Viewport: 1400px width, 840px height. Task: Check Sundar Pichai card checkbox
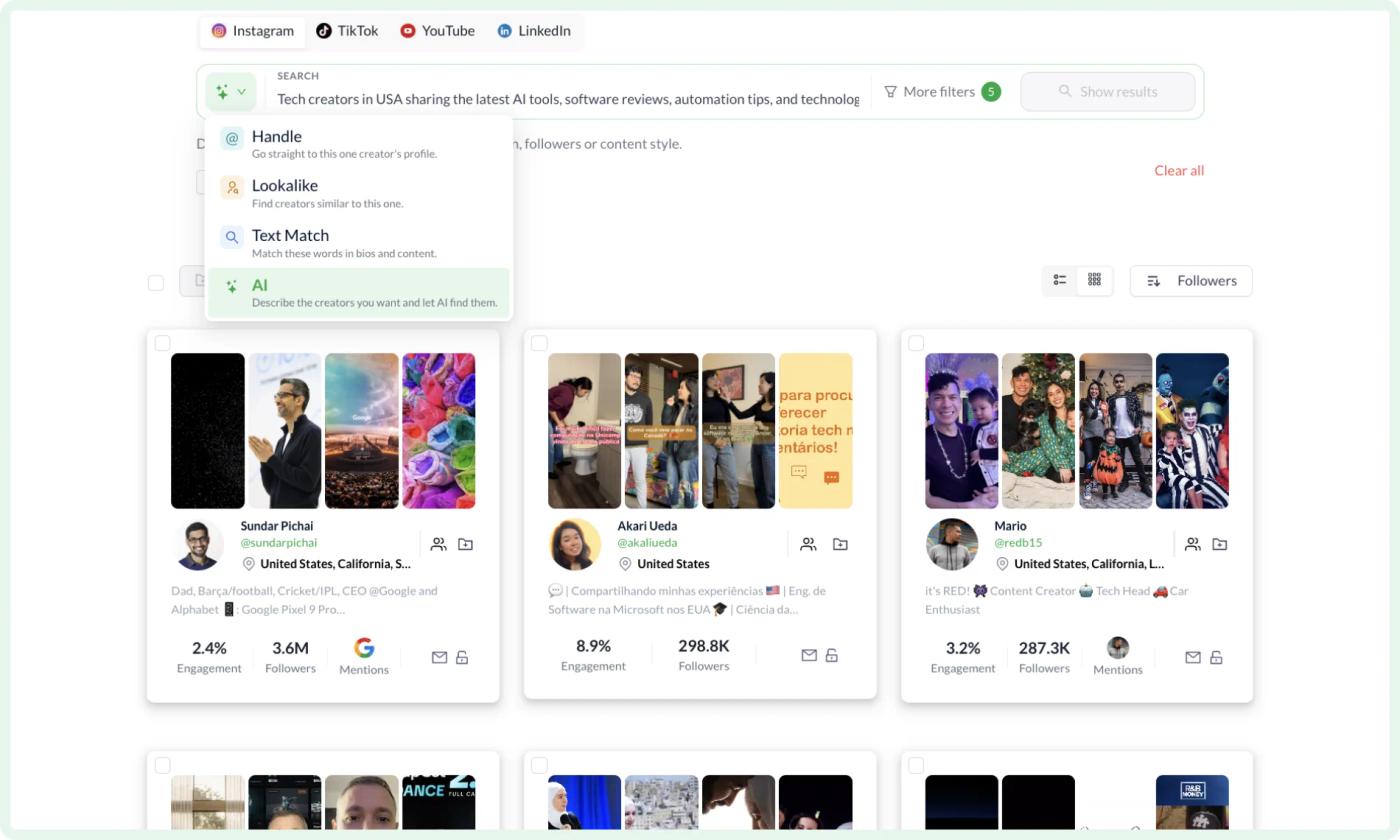coord(162,343)
